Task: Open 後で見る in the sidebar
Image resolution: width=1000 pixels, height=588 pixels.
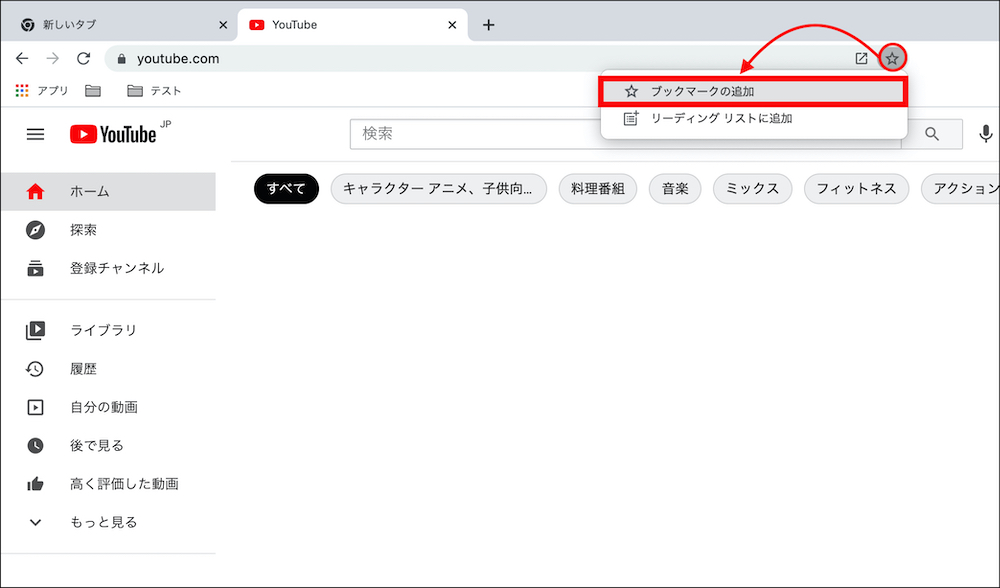Action: (x=108, y=445)
